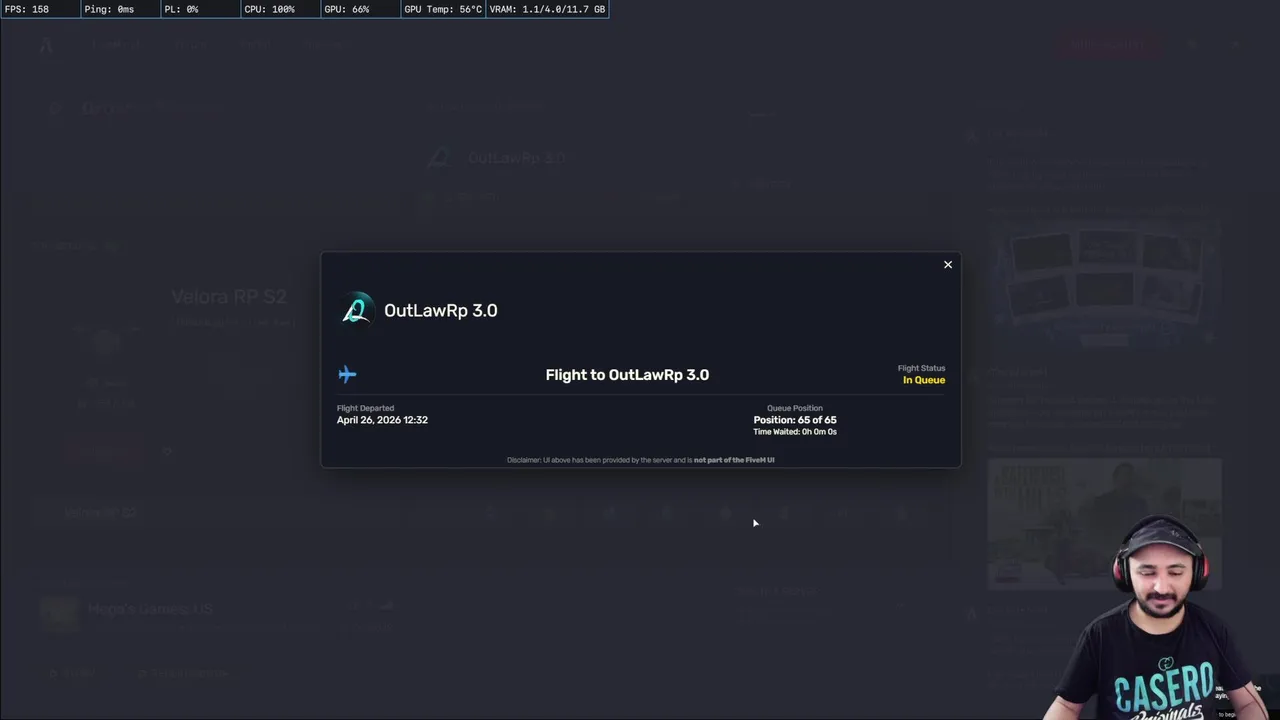The image size is (1280, 720).
Task: Click the "OutLawRp 3.0" dialog title
Action: pyautogui.click(x=440, y=310)
